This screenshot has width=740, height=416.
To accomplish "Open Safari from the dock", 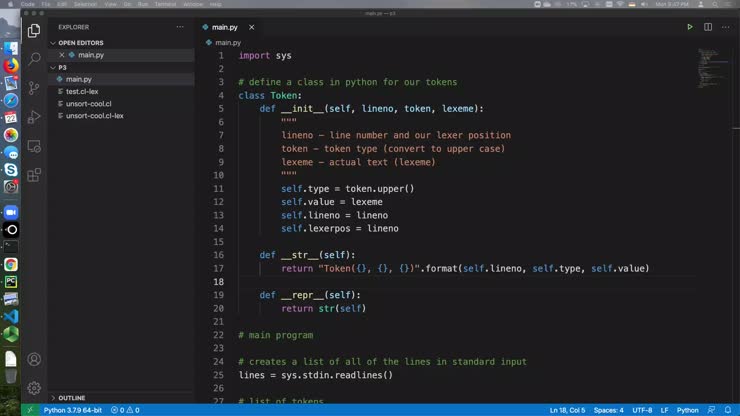I will pyautogui.click(x=11, y=100).
